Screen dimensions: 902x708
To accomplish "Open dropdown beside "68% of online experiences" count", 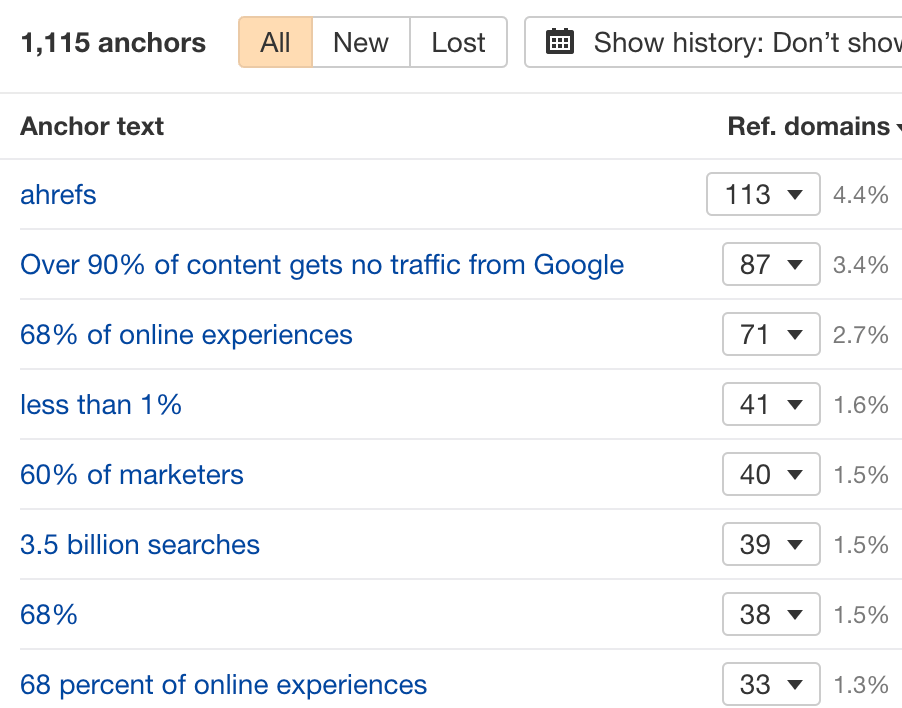I will [x=771, y=334].
